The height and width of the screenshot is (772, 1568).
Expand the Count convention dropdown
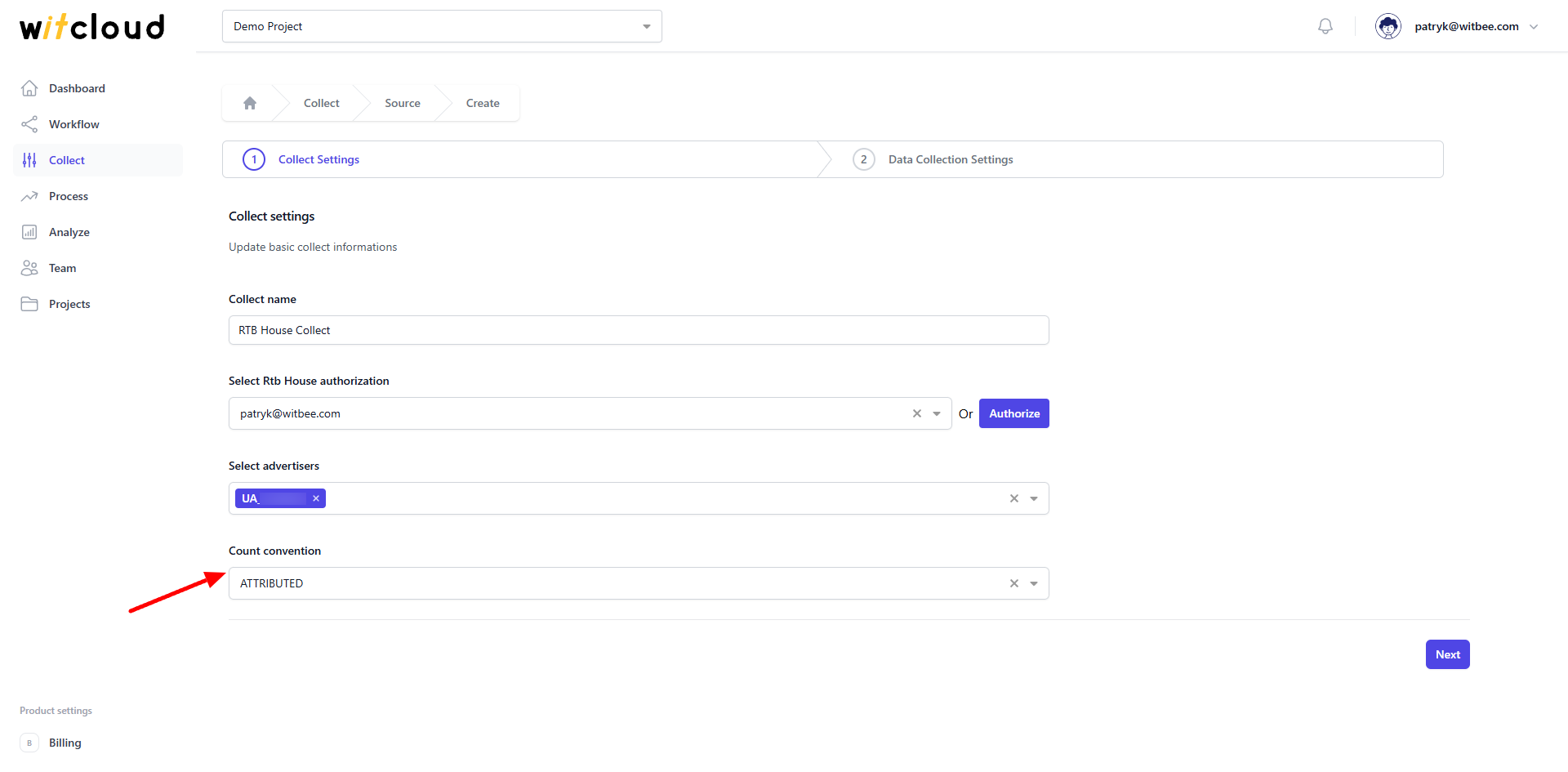(1034, 583)
